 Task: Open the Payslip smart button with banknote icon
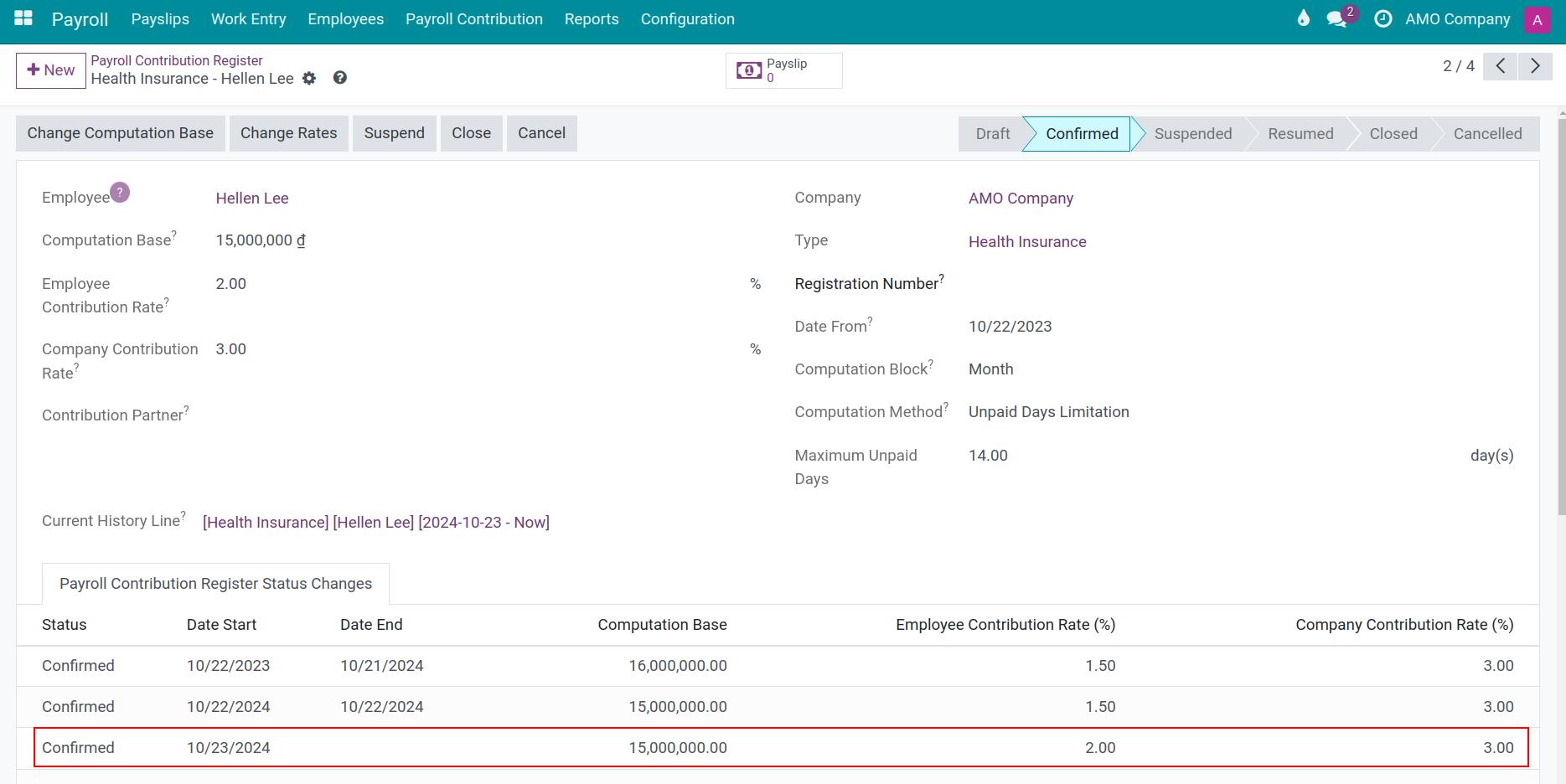pyautogui.click(x=783, y=70)
